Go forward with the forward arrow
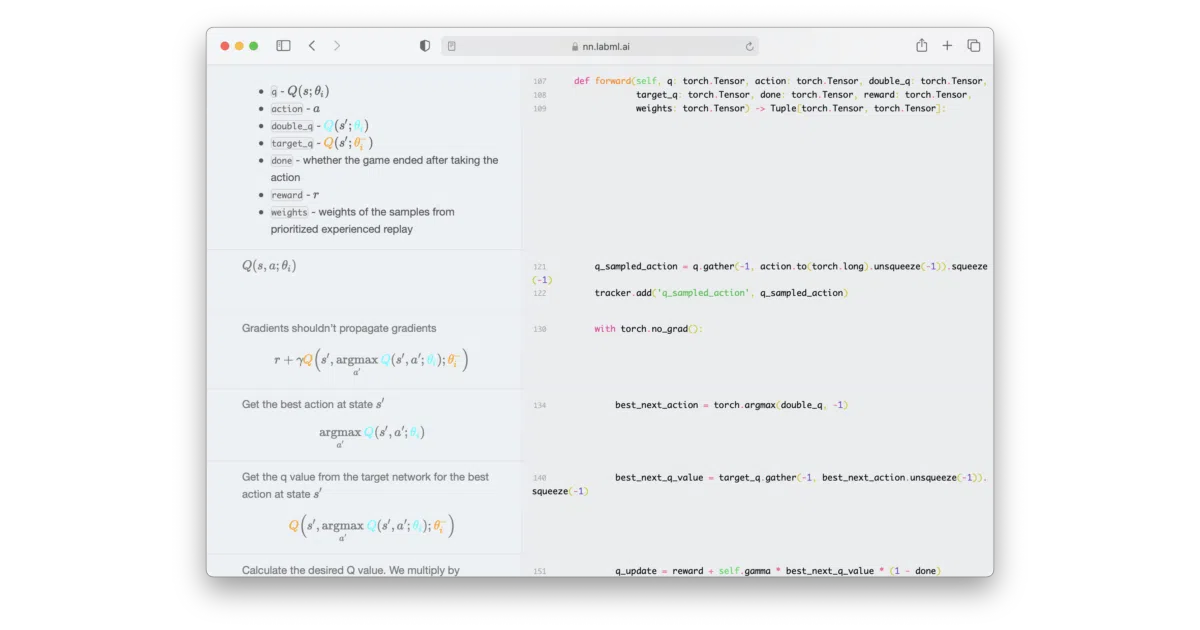Image resolution: width=1200 pixels, height=630 pixels. (337, 46)
